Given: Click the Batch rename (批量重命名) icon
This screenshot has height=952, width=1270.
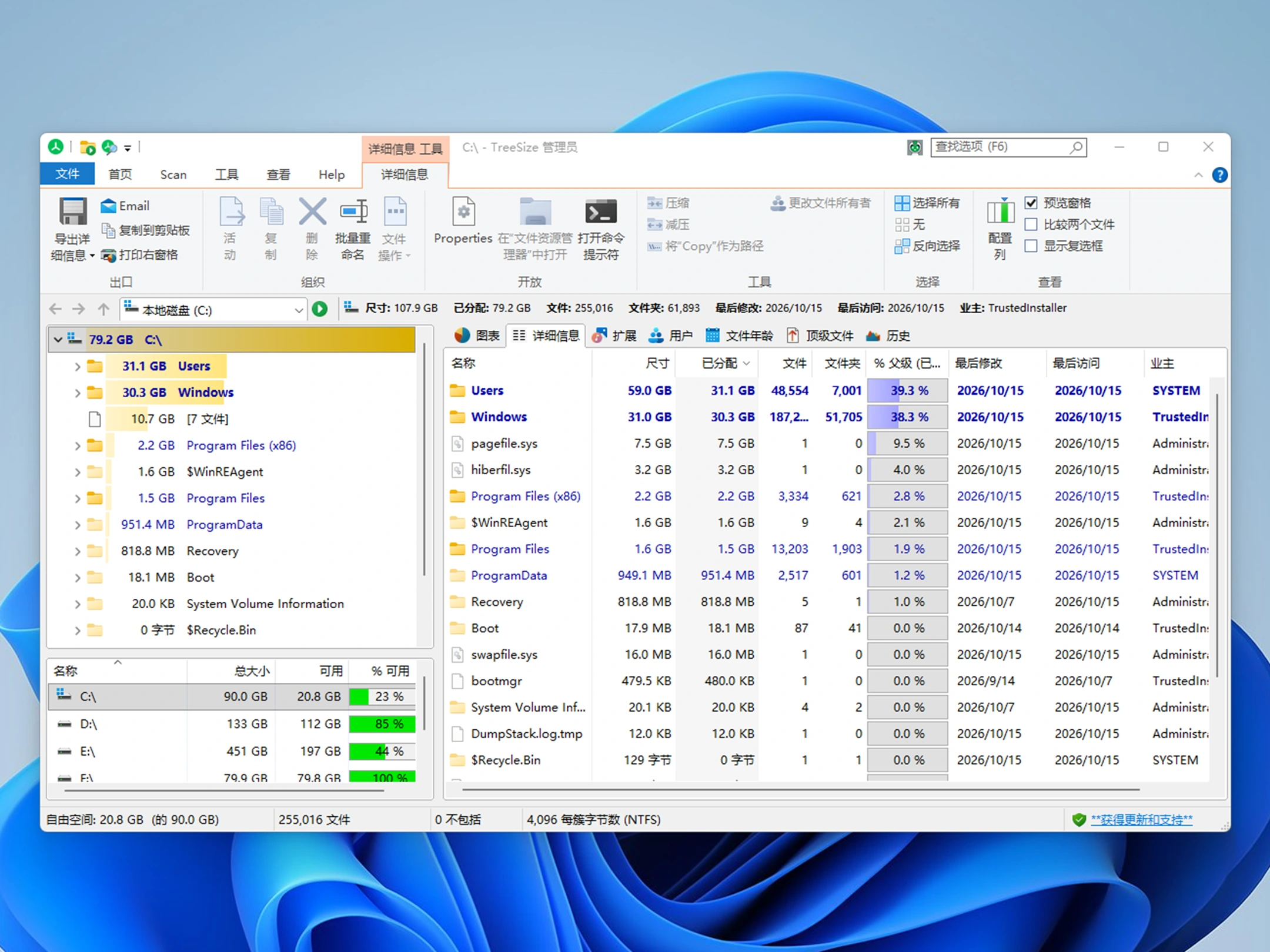Looking at the screenshot, I should pyautogui.click(x=353, y=212).
